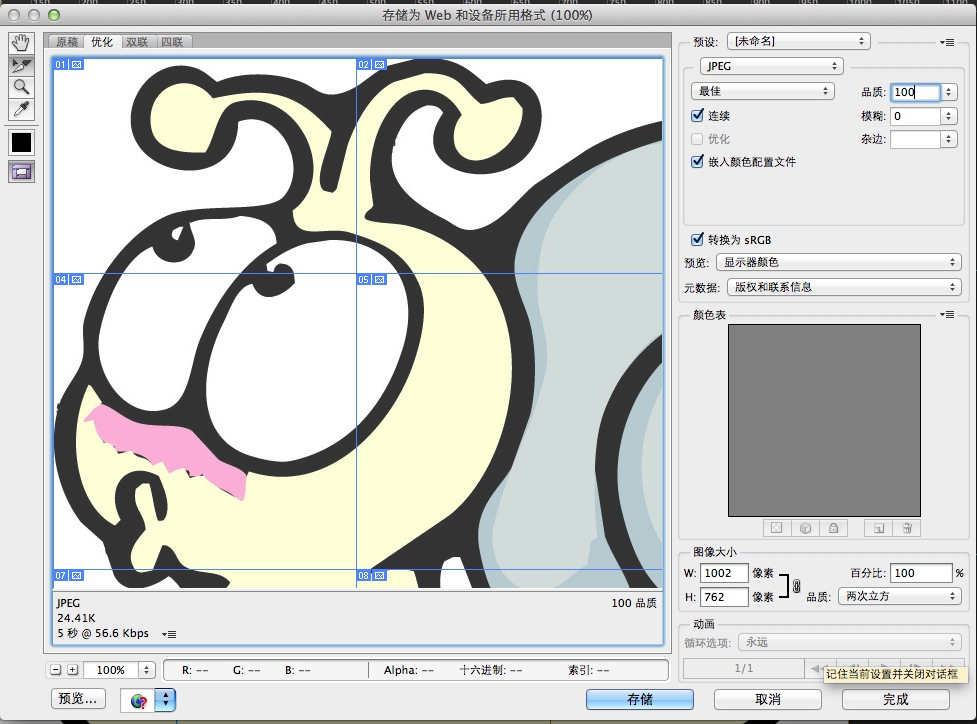
Task: Click the 品质 quality input field
Action: [x=915, y=92]
